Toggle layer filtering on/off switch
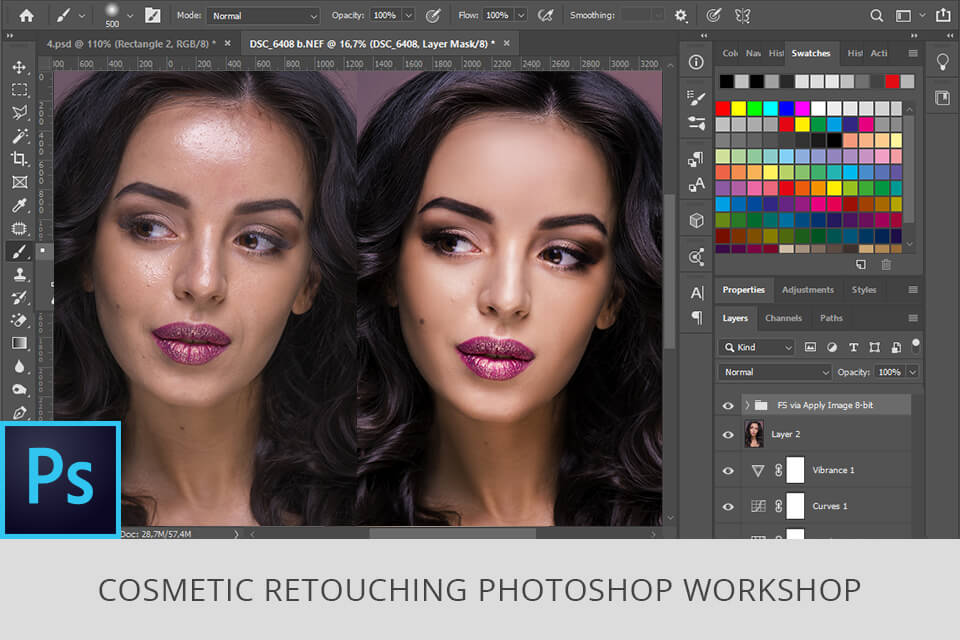The width and height of the screenshot is (960, 640). (916, 345)
